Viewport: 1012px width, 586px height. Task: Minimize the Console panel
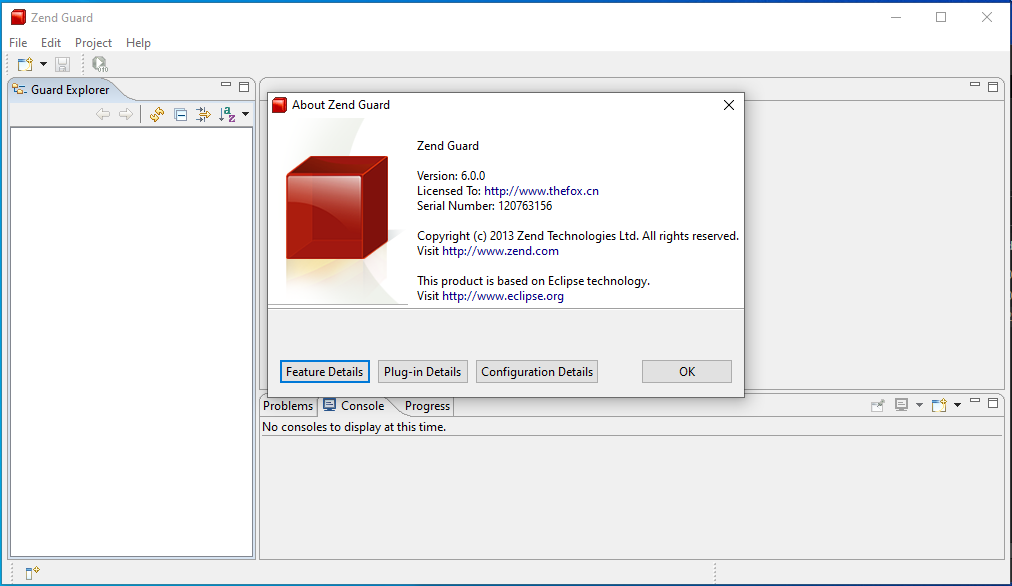coord(975,401)
